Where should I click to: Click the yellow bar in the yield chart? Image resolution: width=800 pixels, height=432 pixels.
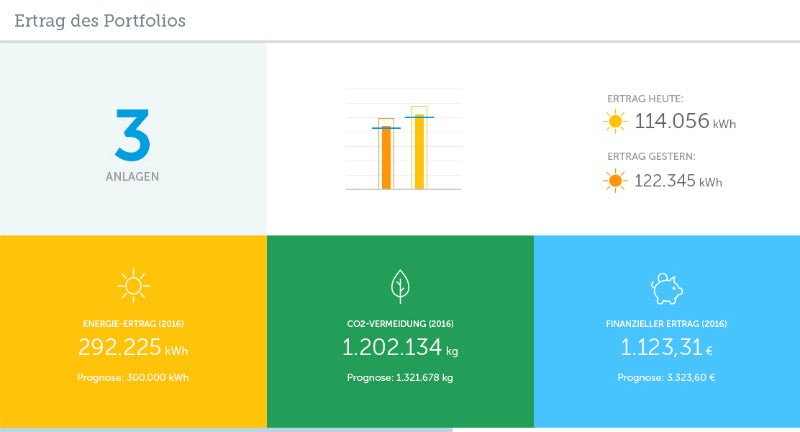click(419, 152)
